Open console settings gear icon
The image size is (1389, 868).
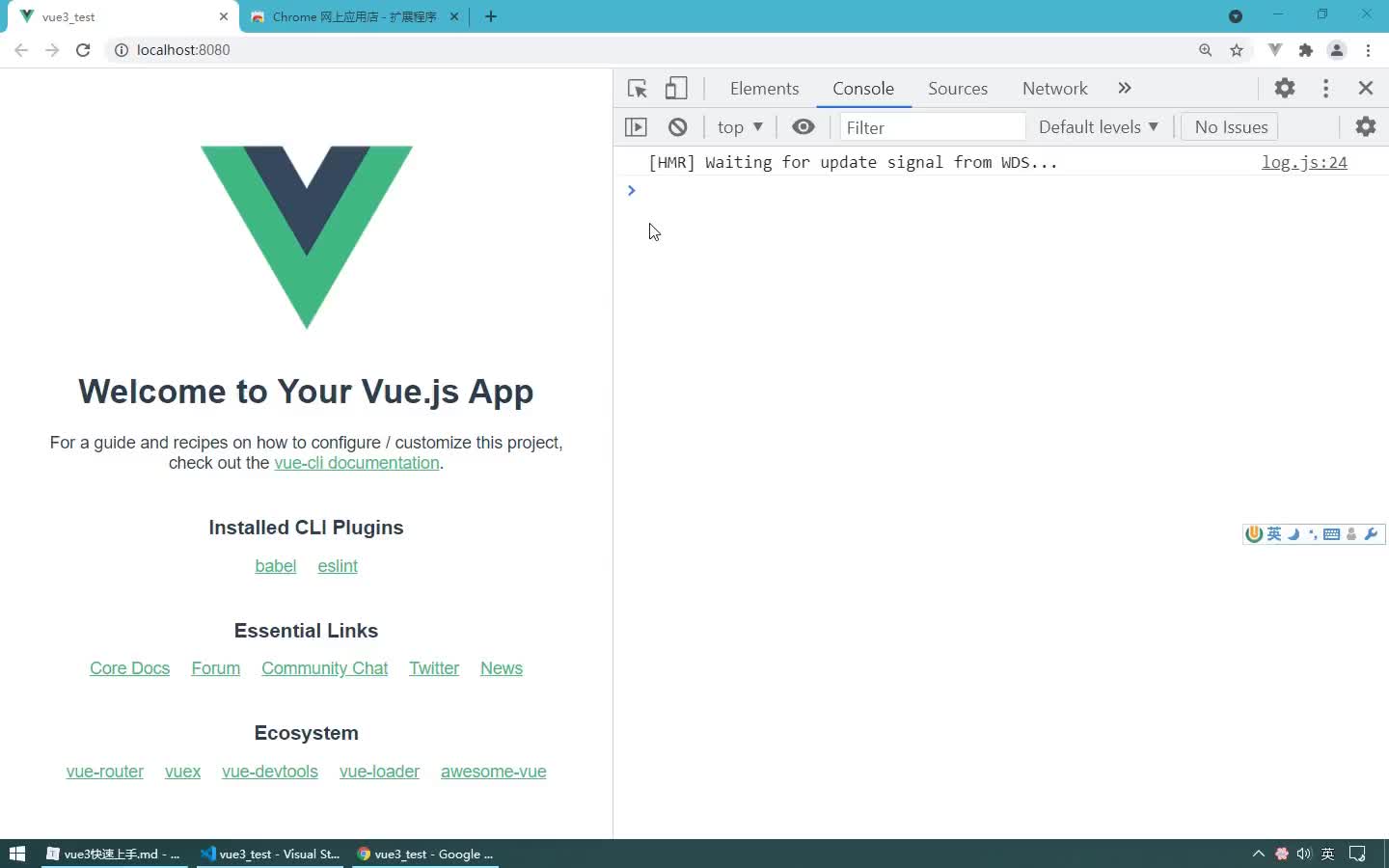(x=1366, y=126)
